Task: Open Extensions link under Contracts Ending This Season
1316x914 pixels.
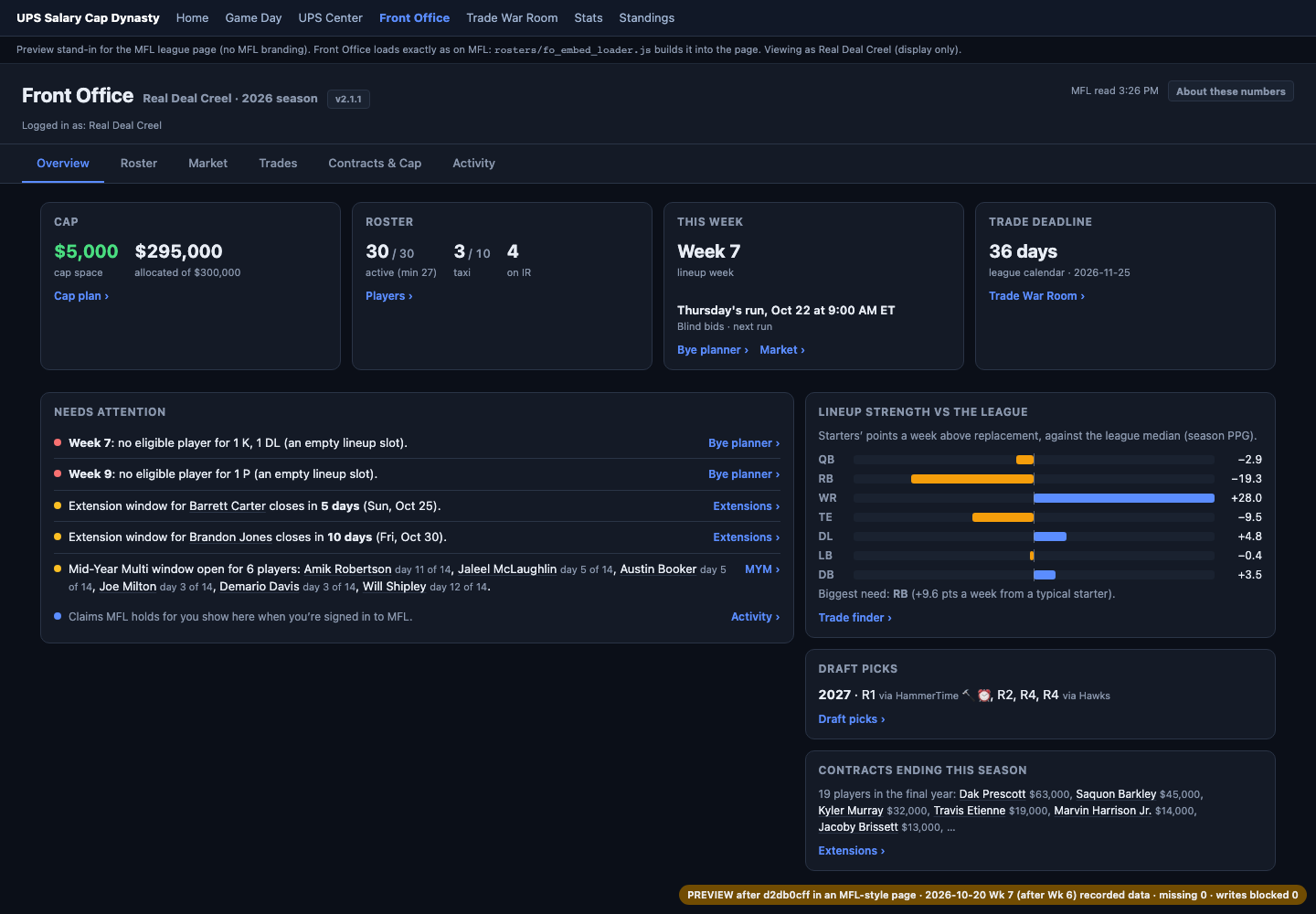Action: (852, 851)
